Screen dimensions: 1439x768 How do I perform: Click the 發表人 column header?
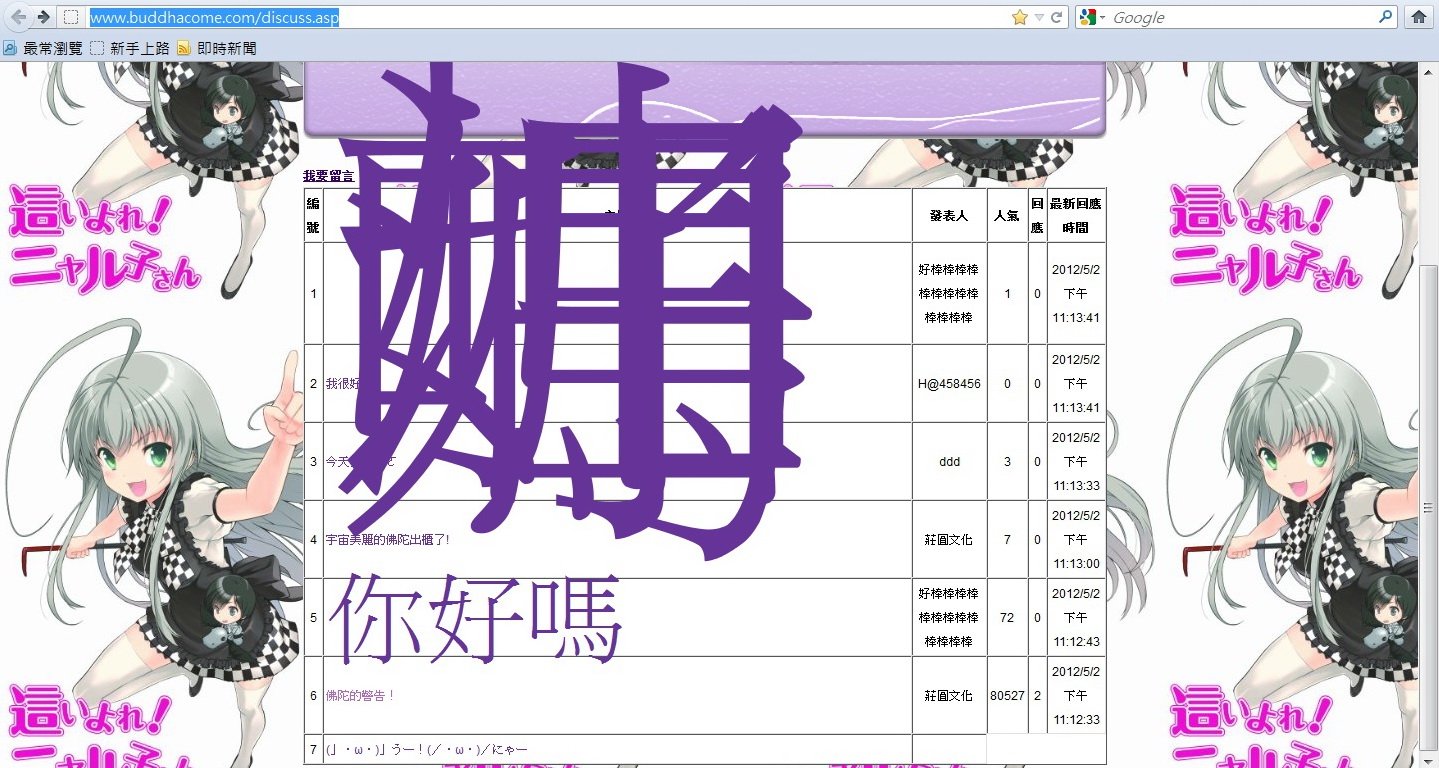click(949, 216)
